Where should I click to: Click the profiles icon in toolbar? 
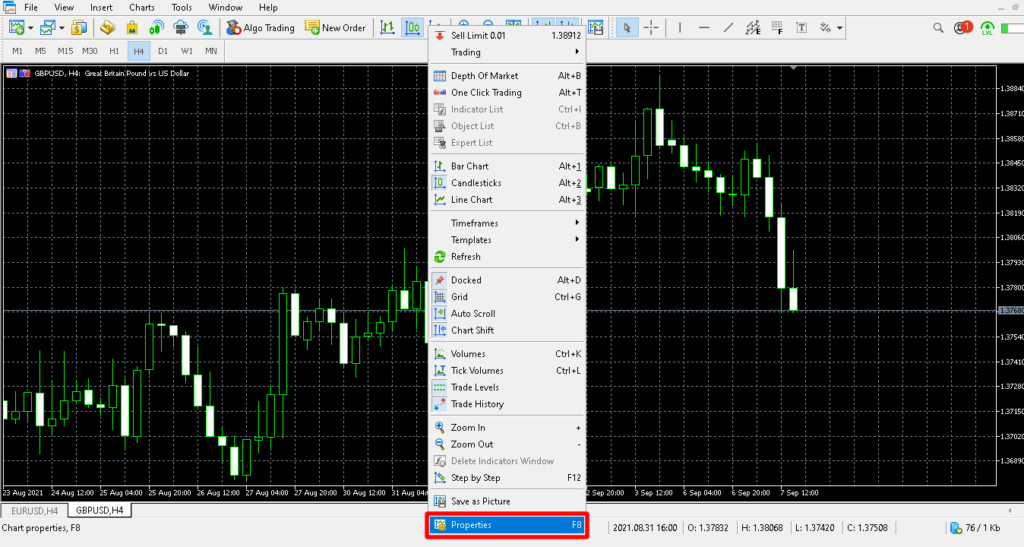pos(47,28)
